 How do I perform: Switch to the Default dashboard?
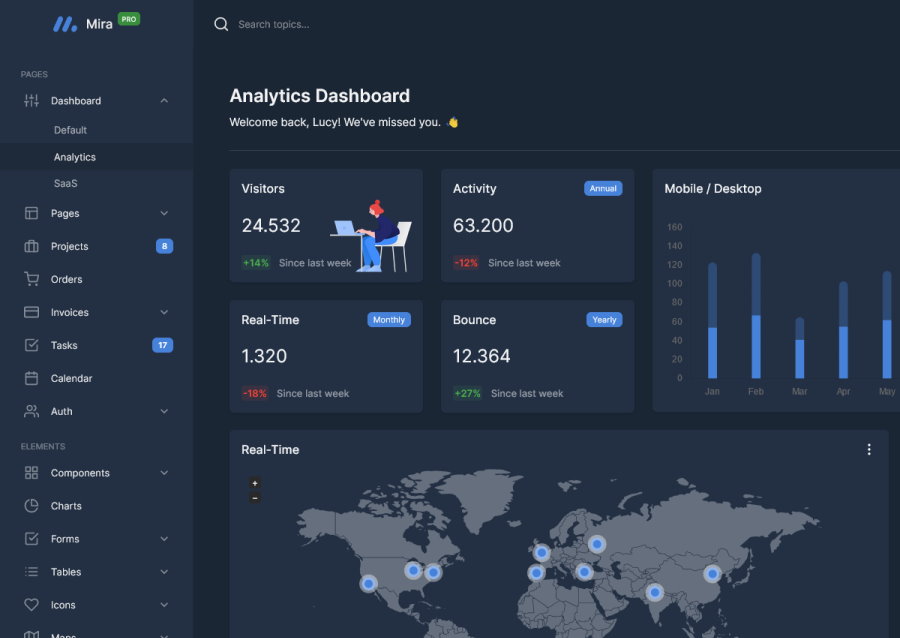(70, 129)
